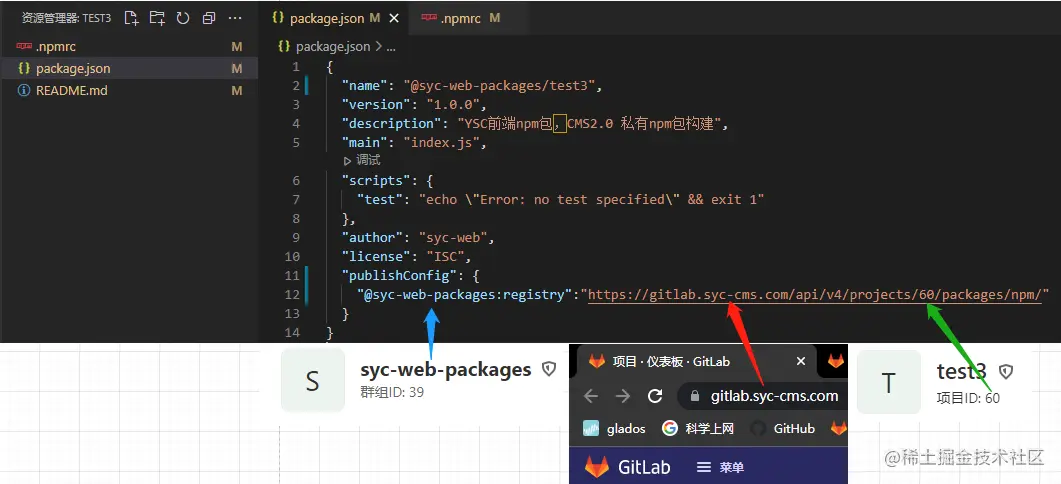
Task: Click the 项目ID: 60 text
Action: [968, 398]
